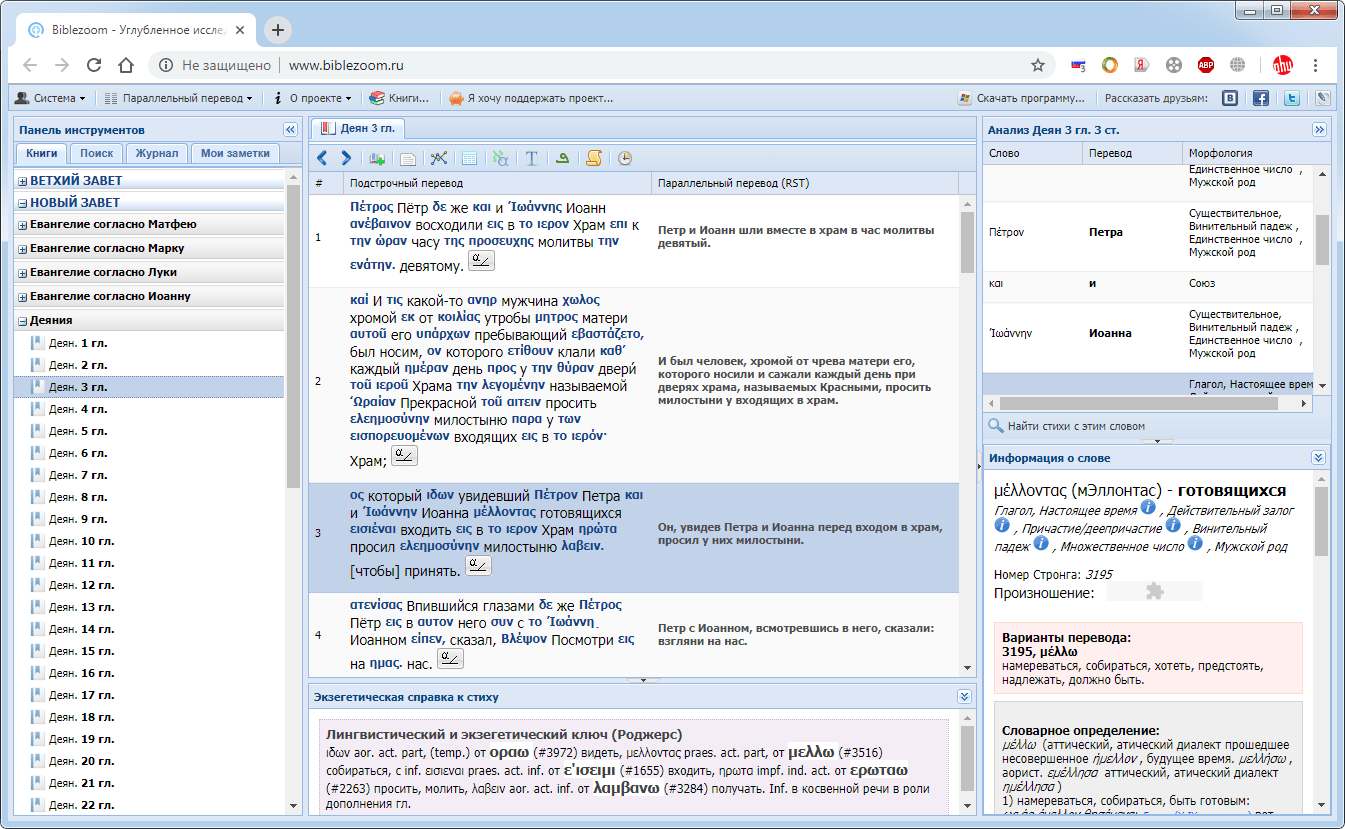Open the Система menu
The image size is (1345, 829).
pyautogui.click(x=51, y=98)
